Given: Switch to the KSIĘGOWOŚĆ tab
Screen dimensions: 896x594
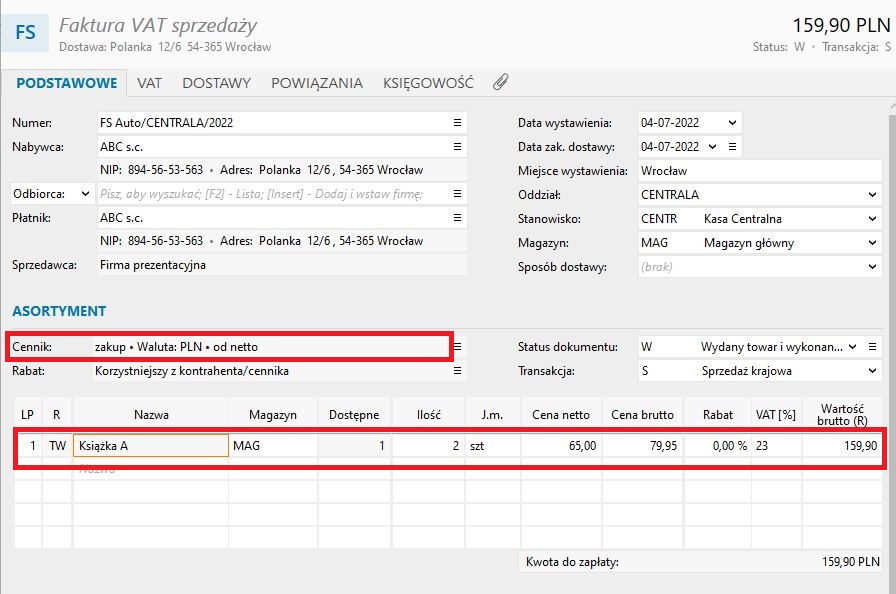Looking at the screenshot, I should coord(428,83).
